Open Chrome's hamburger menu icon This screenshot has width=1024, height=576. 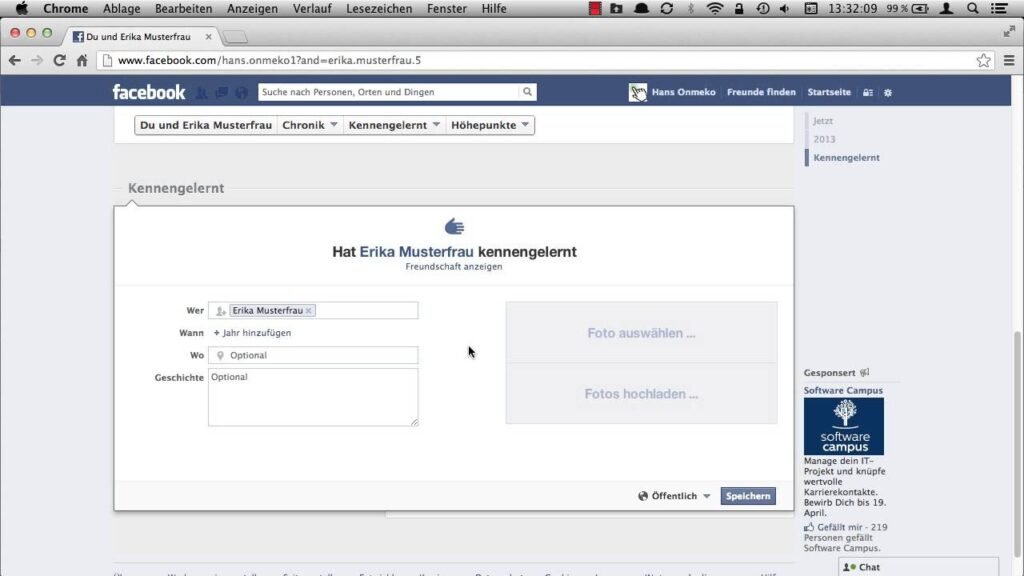click(1009, 60)
